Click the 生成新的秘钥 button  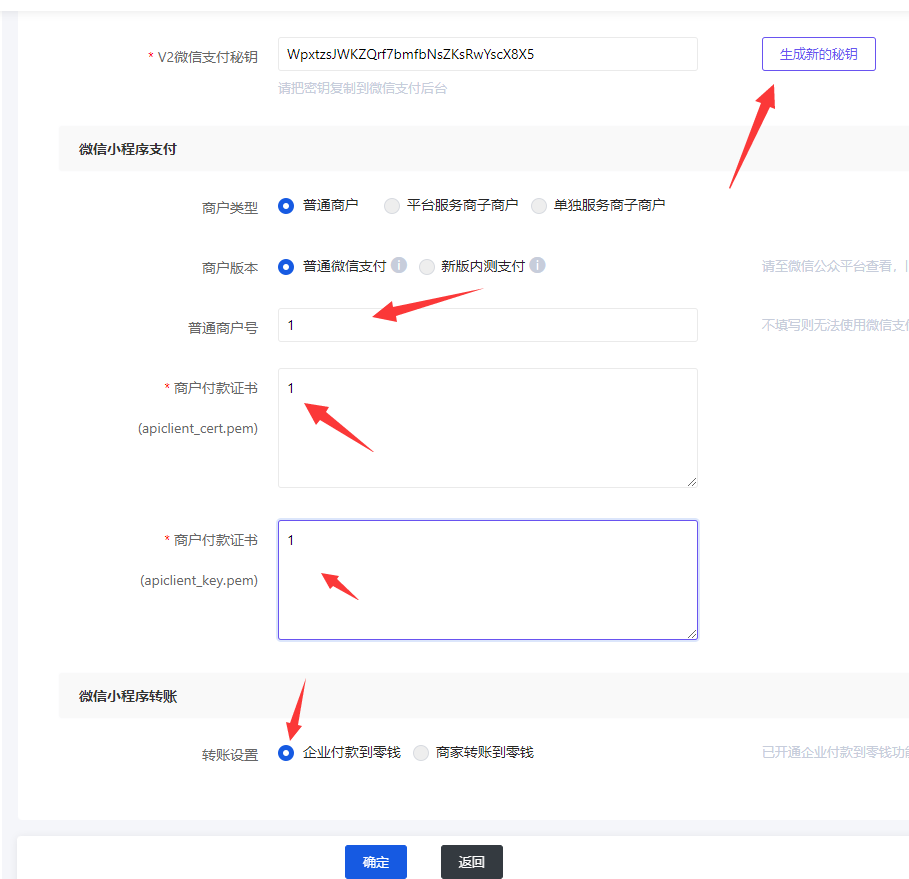(818, 54)
